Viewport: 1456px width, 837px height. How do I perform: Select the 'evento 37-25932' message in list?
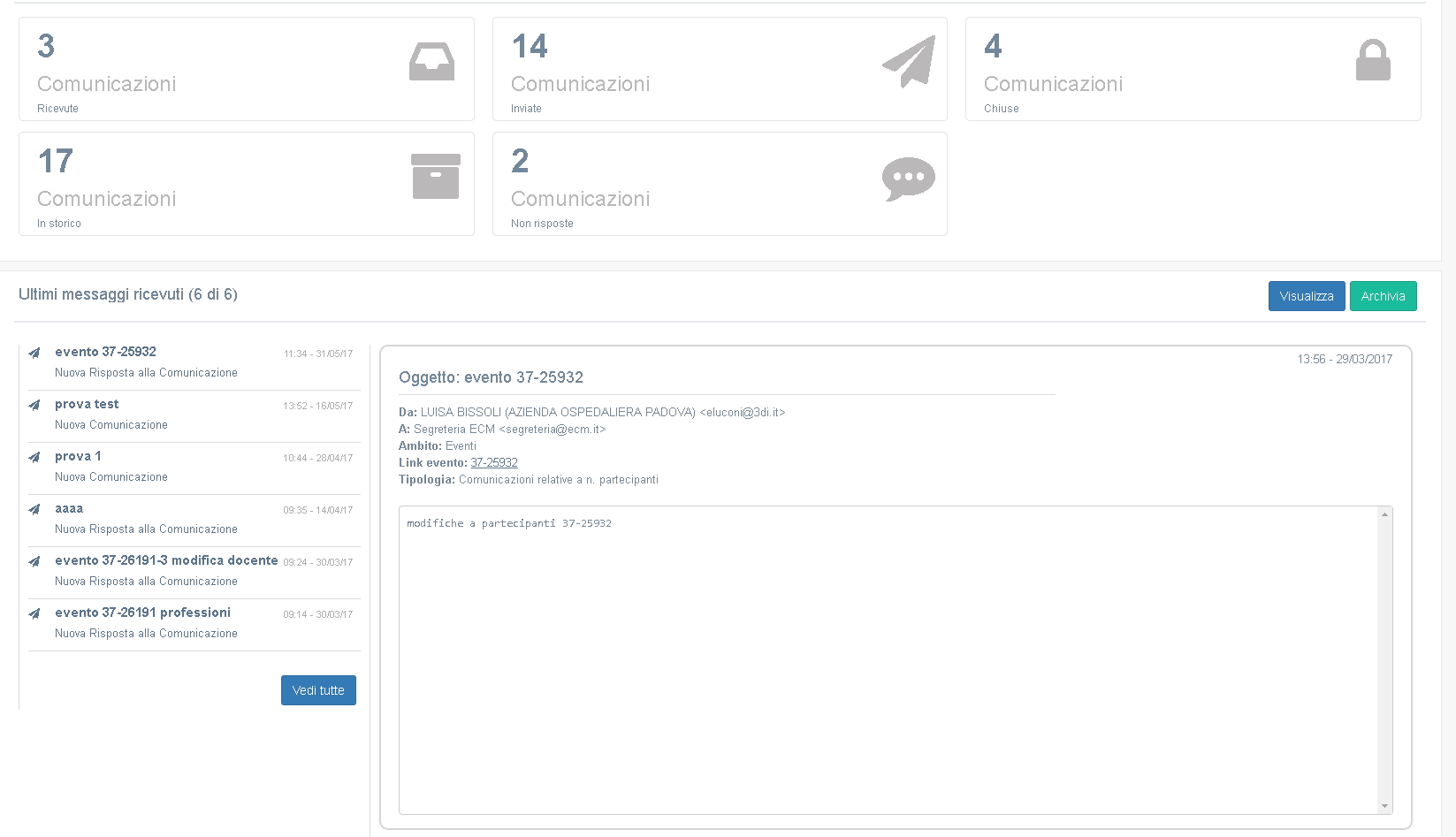[x=105, y=352]
